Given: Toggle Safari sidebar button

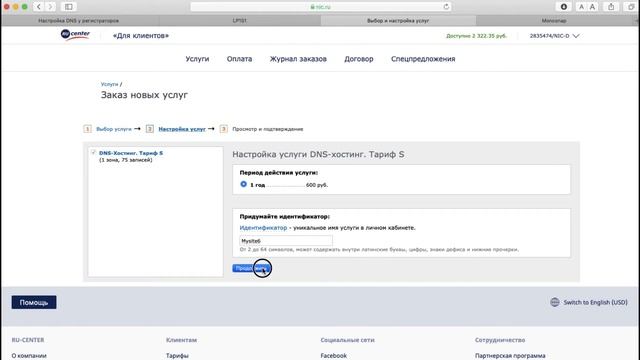Looking at the screenshot, I should (x=69, y=7).
